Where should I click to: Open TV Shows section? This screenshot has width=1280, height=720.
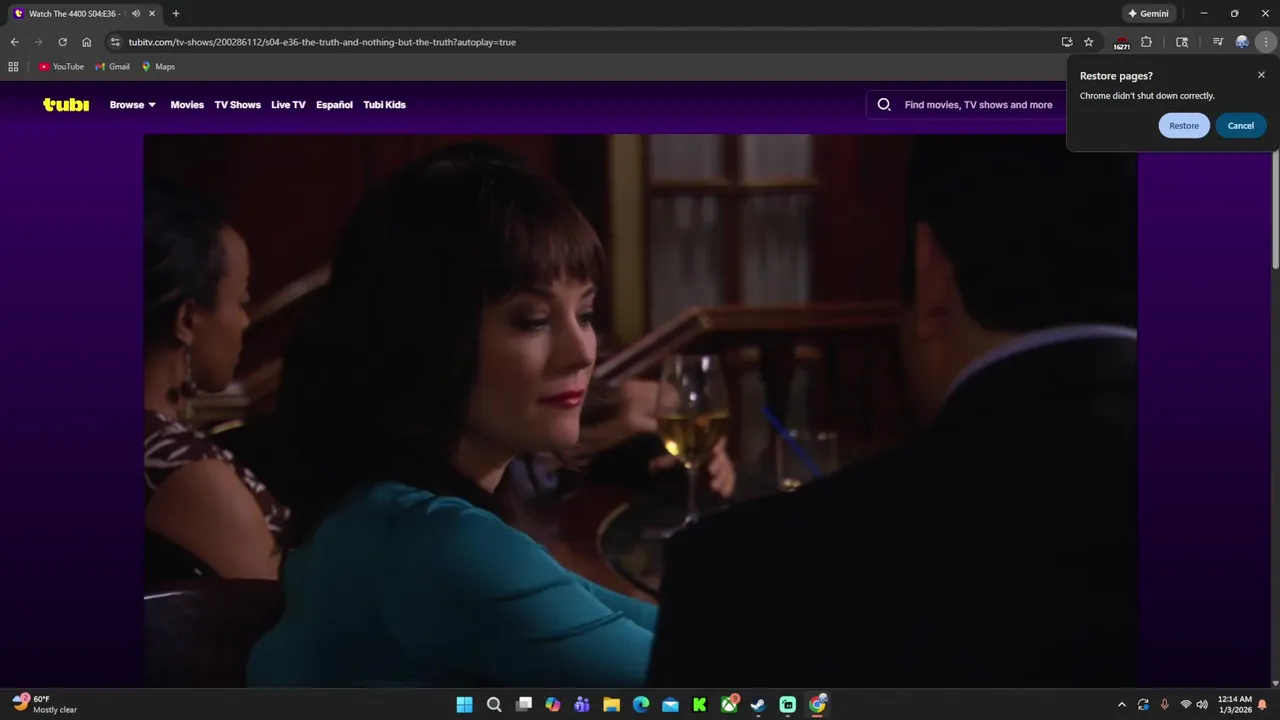(237, 104)
